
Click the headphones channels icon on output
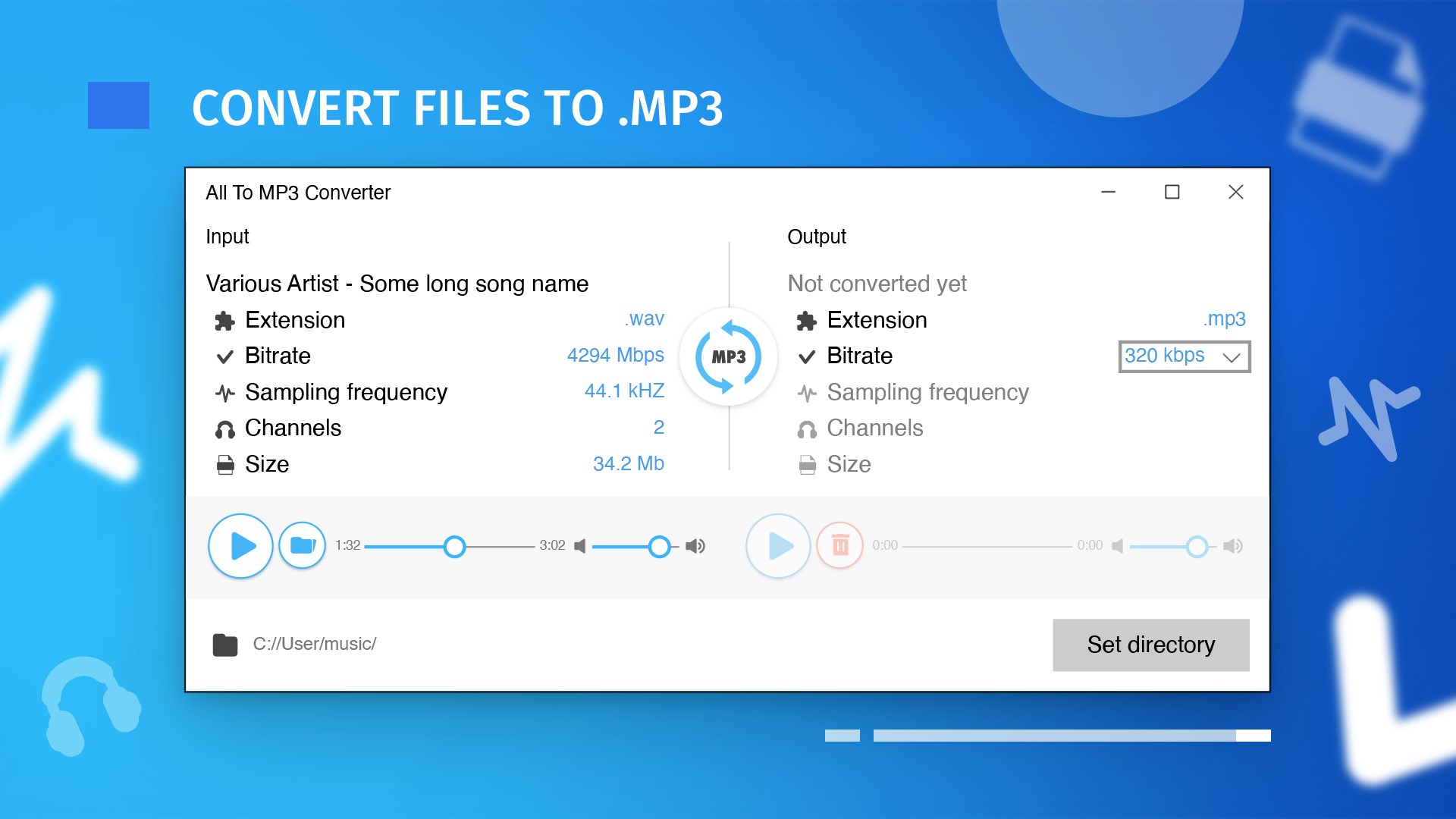click(x=806, y=427)
